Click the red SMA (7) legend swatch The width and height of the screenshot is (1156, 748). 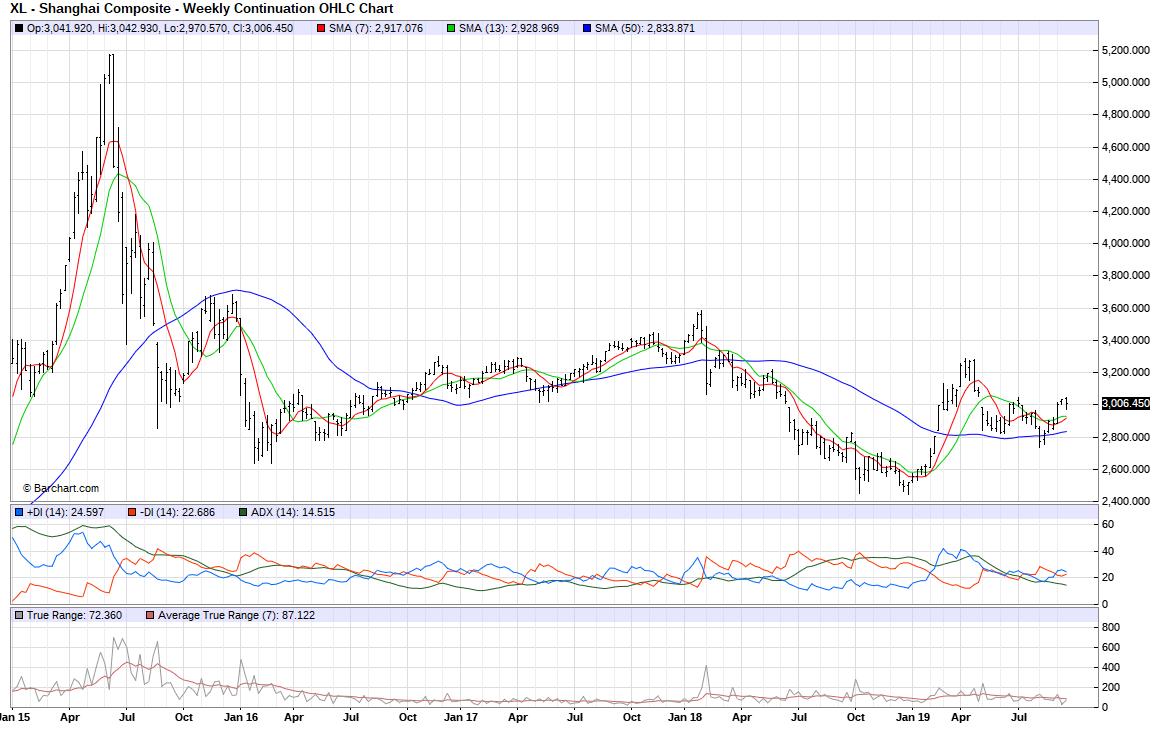point(323,28)
